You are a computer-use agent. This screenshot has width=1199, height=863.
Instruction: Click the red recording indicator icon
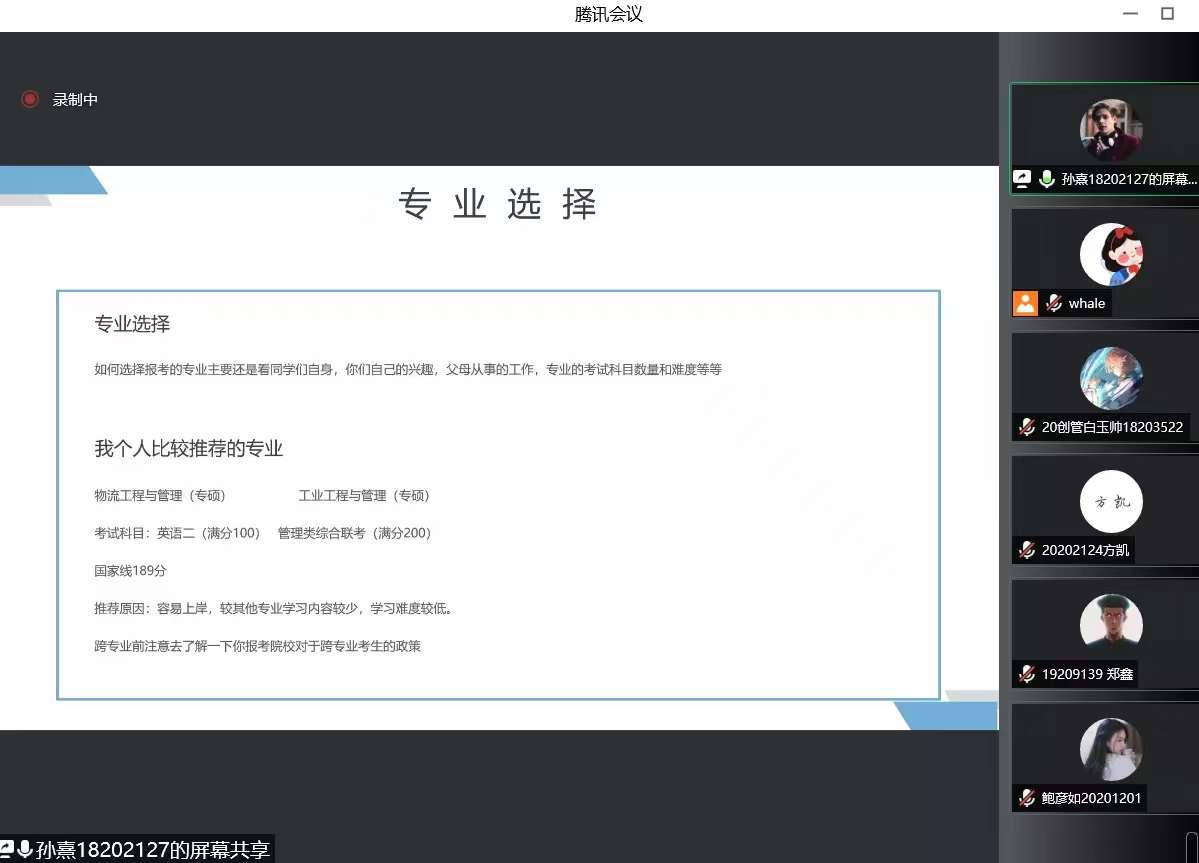[30, 99]
